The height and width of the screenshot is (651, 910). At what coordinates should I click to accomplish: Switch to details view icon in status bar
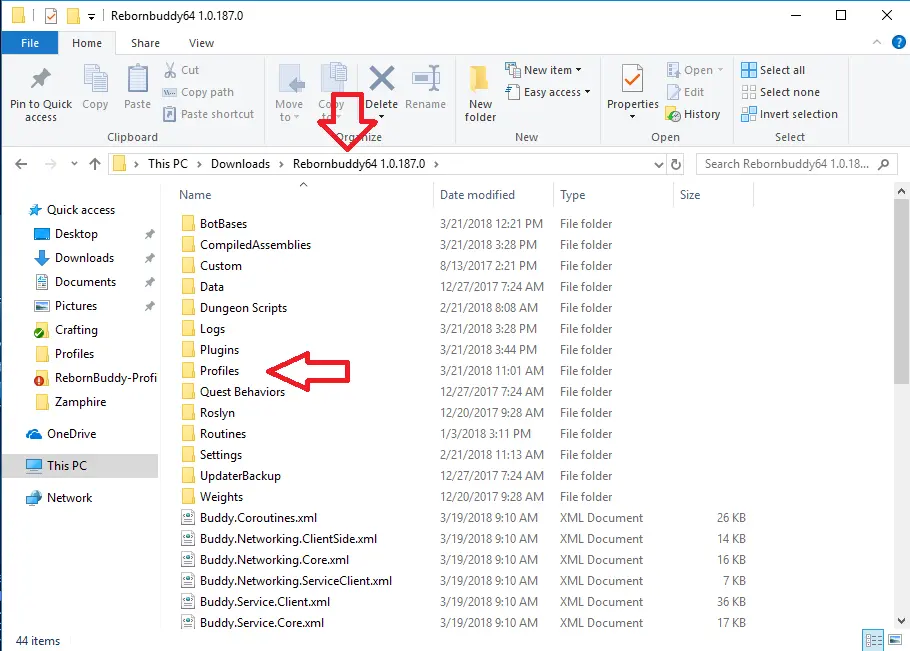[873, 640]
